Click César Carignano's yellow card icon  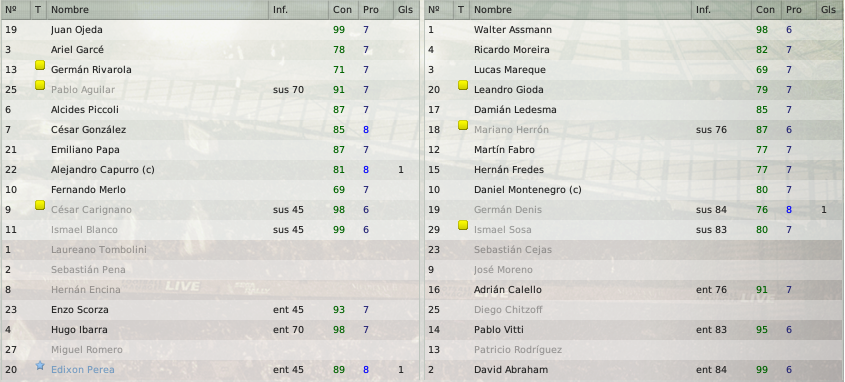(x=39, y=205)
